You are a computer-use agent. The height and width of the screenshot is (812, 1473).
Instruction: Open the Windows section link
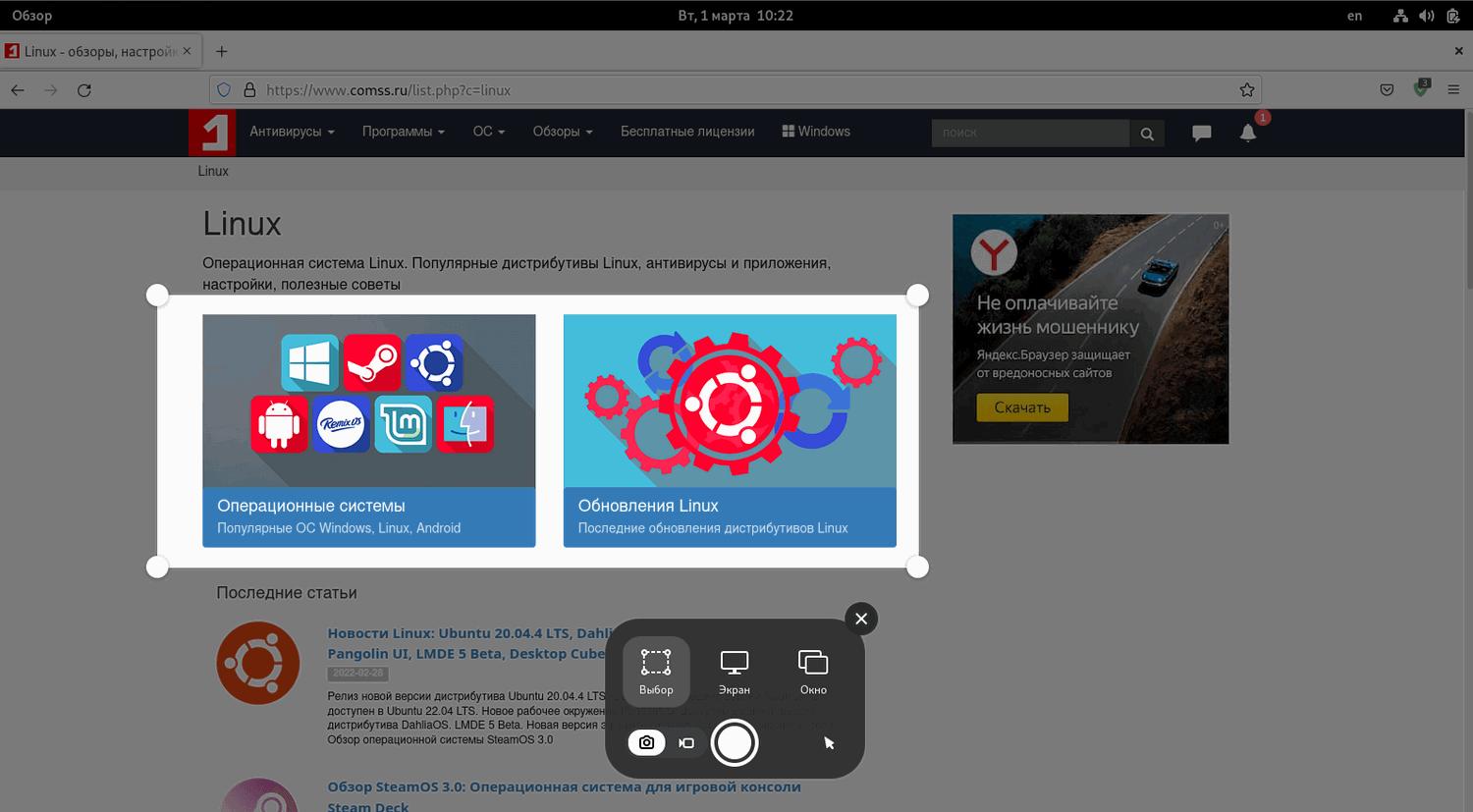pos(816,132)
